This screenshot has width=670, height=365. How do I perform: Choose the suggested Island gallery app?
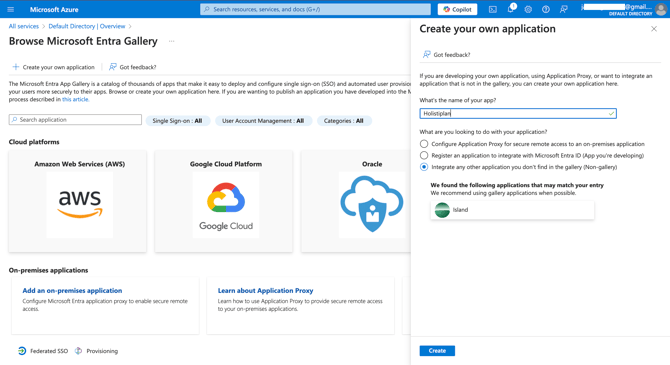point(512,210)
